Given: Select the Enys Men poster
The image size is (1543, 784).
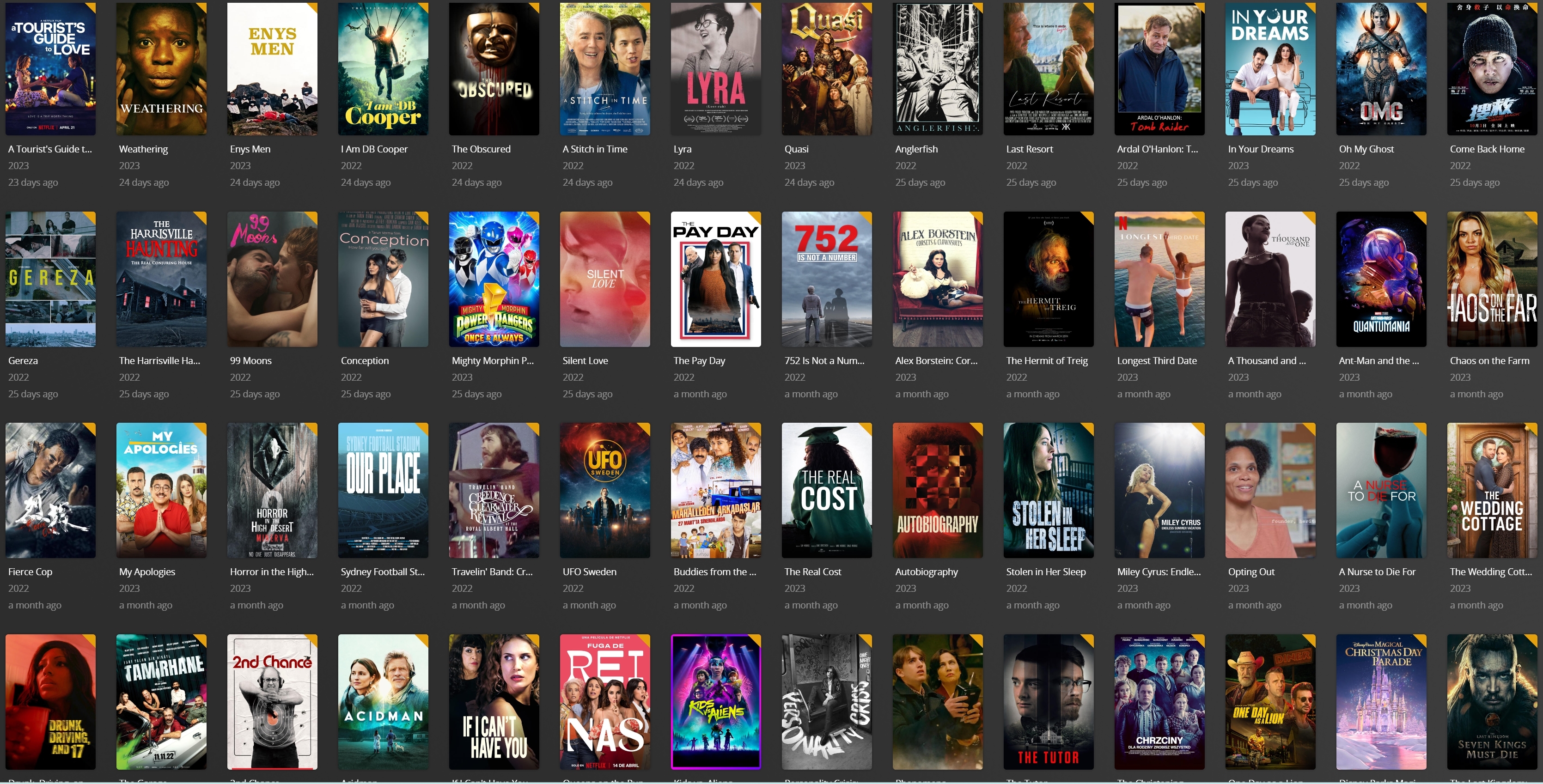Looking at the screenshot, I should pos(273,68).
